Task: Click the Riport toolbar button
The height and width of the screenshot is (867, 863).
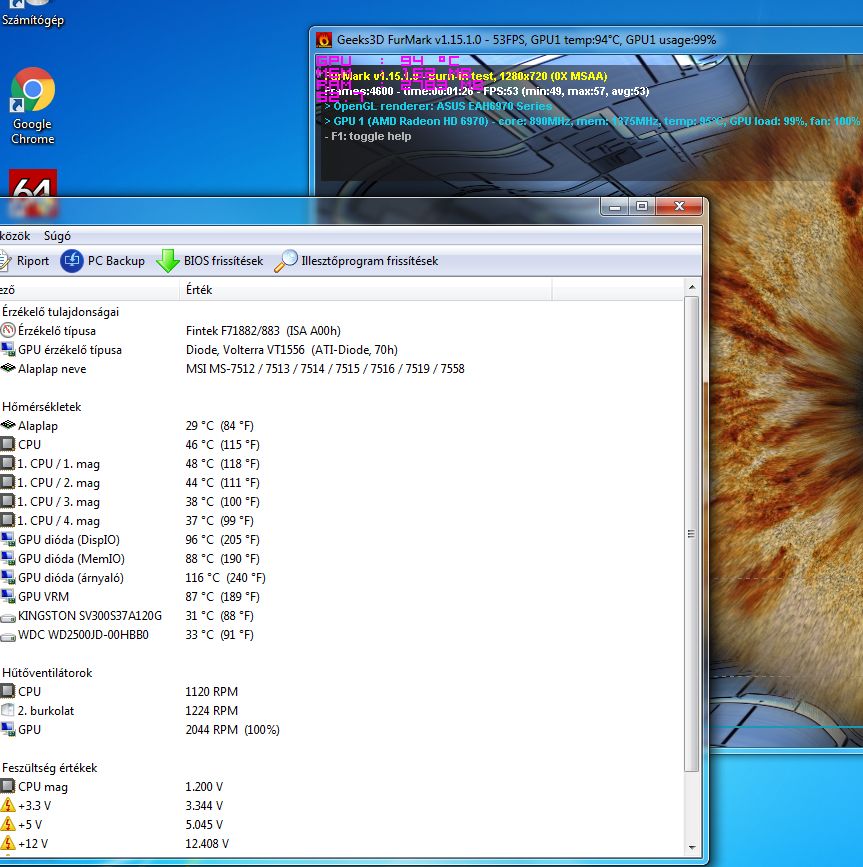Action: [x=24, y=261]
